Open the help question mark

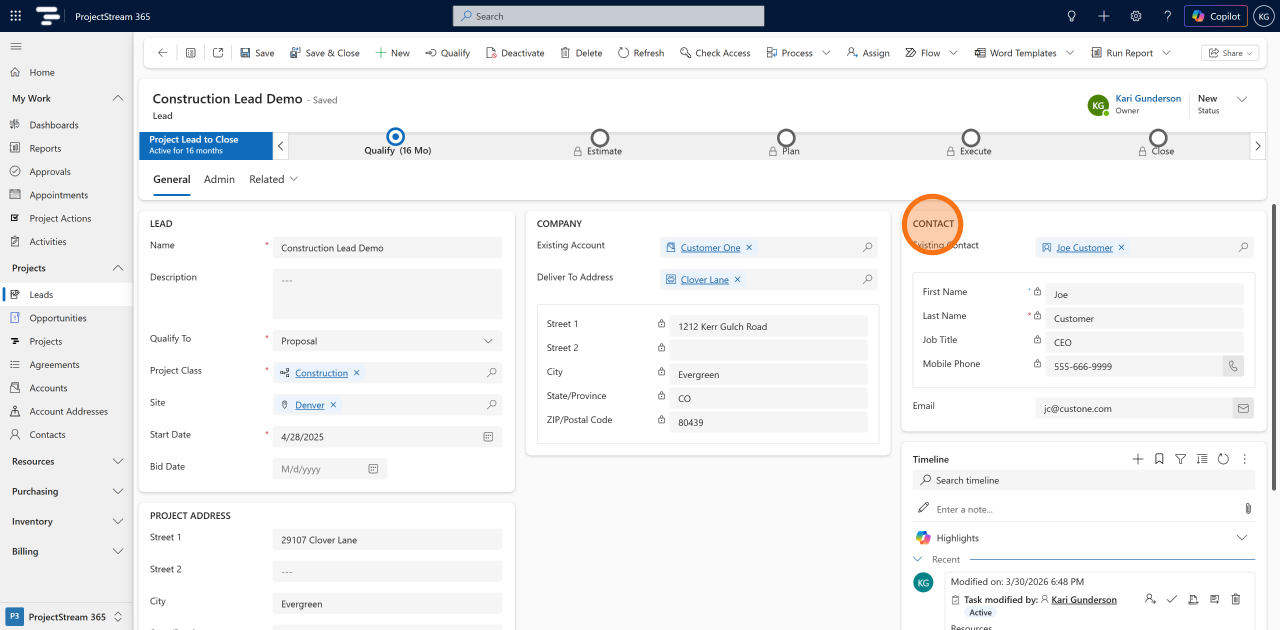tap(1167, 16)
